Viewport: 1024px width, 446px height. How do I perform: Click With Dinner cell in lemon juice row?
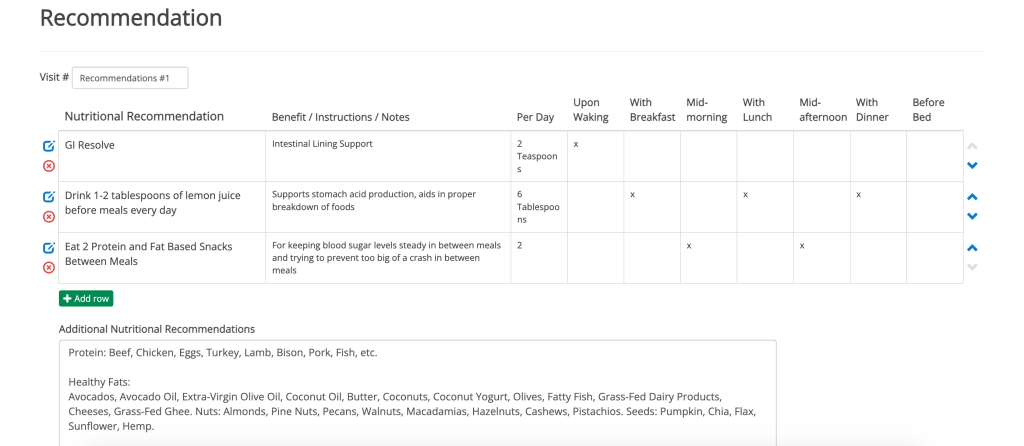877,207
